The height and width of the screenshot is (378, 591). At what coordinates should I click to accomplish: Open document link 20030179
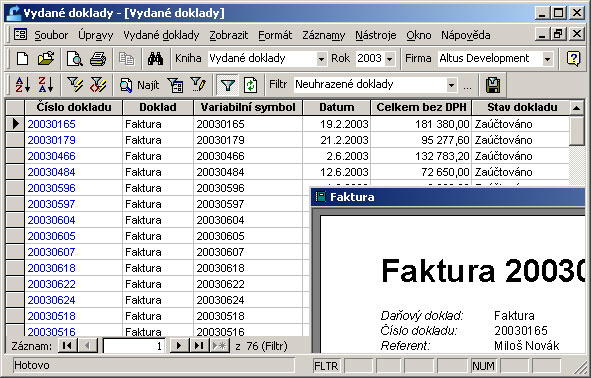coord(52,140)
